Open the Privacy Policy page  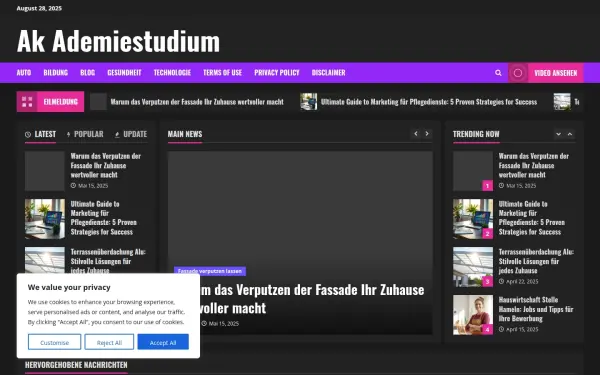click(277, 73)
